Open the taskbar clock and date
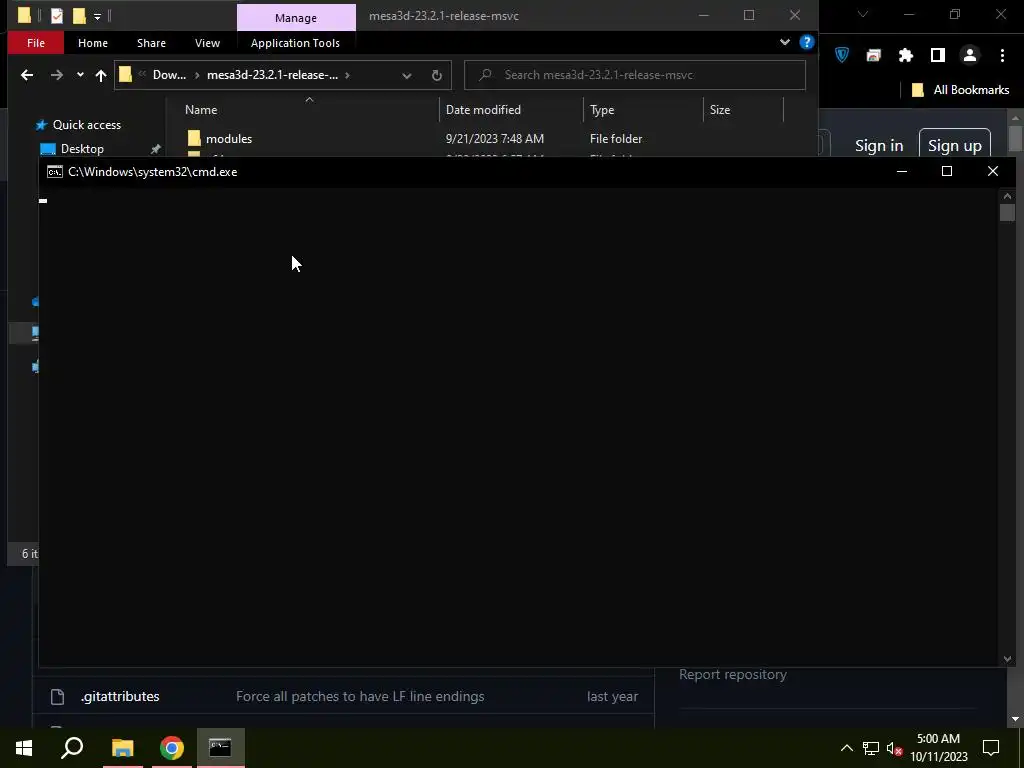The height and width of the screenshot is (768, 1024). point(938,748)
